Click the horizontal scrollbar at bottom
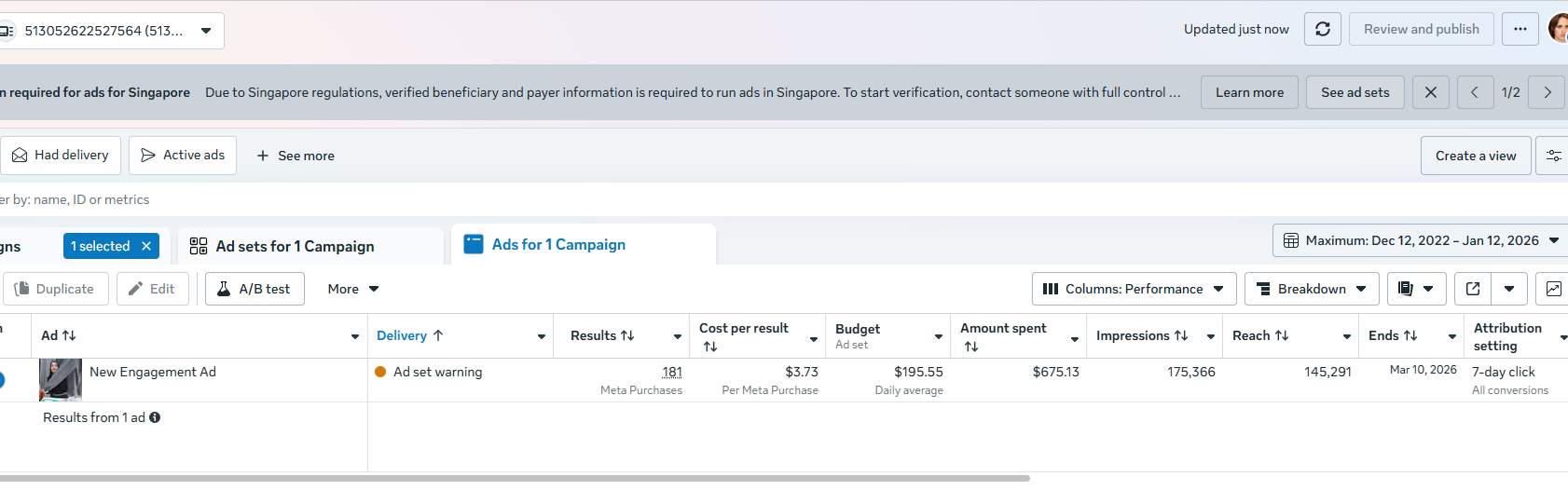1568x490 pixels. (x=513, y=478)
